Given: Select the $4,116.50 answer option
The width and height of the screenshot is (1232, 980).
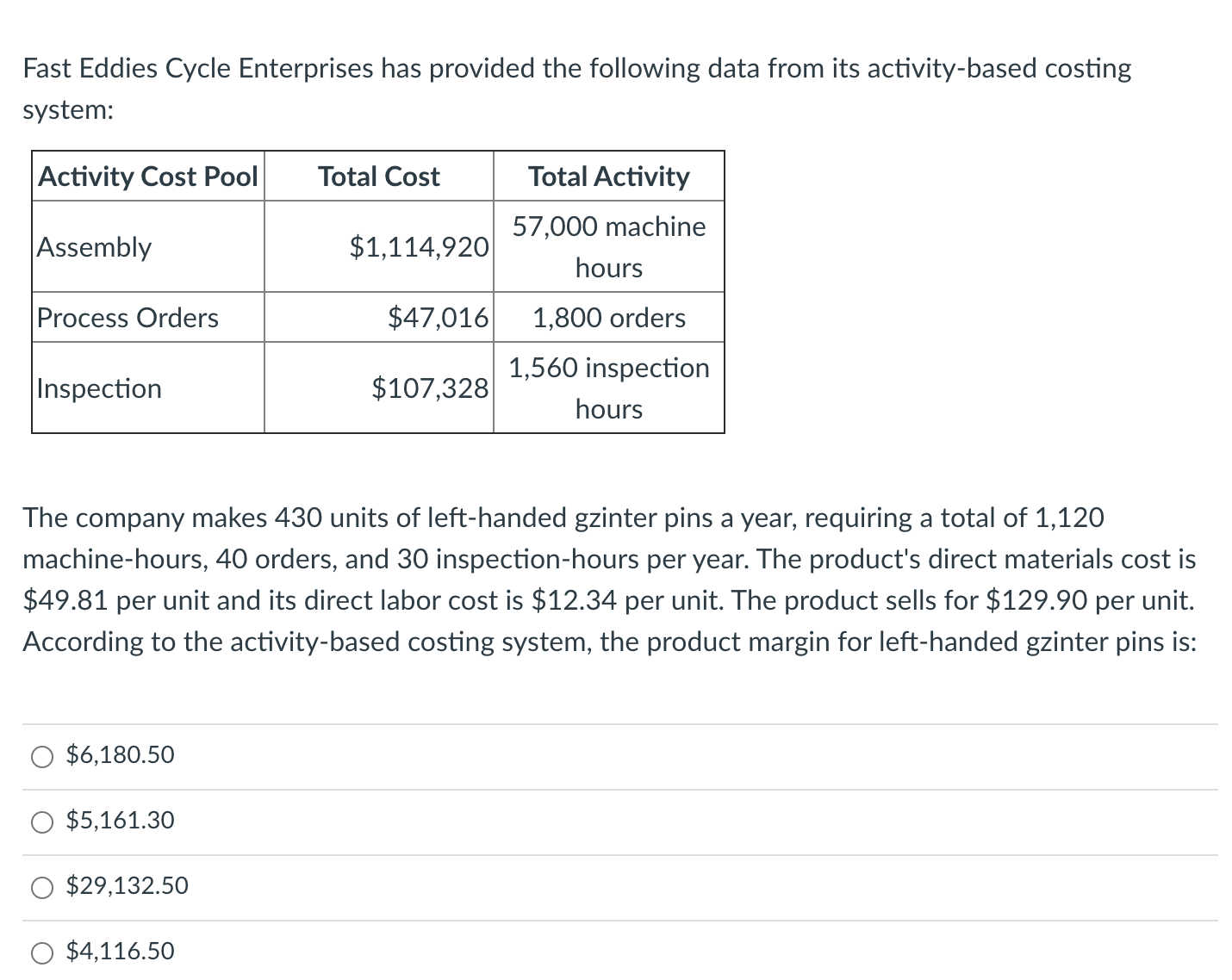Looking at the screenshot, I should pyautogui.click(x=40, y=952).
